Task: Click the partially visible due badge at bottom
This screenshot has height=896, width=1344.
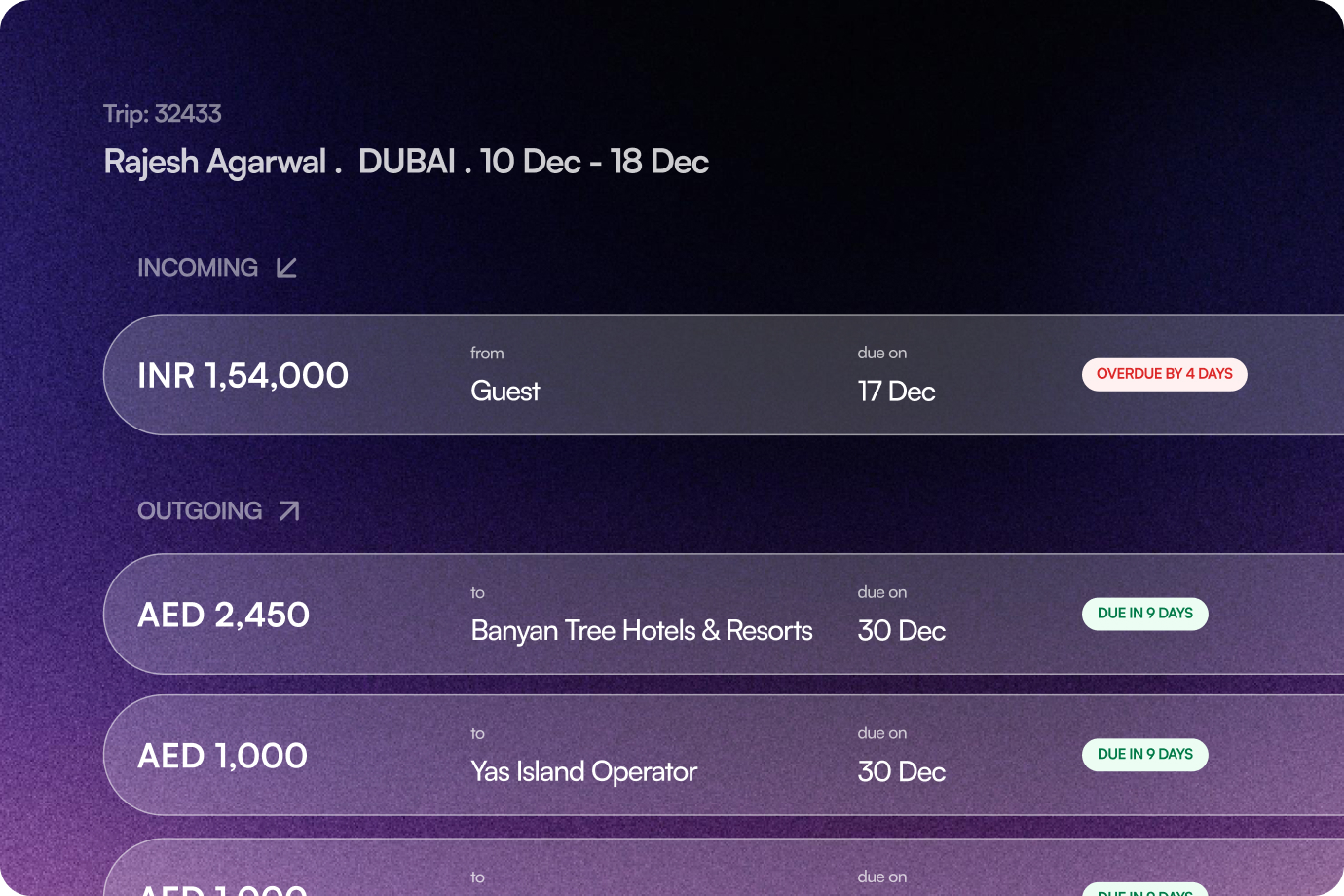Action: tap(1144, 891)
